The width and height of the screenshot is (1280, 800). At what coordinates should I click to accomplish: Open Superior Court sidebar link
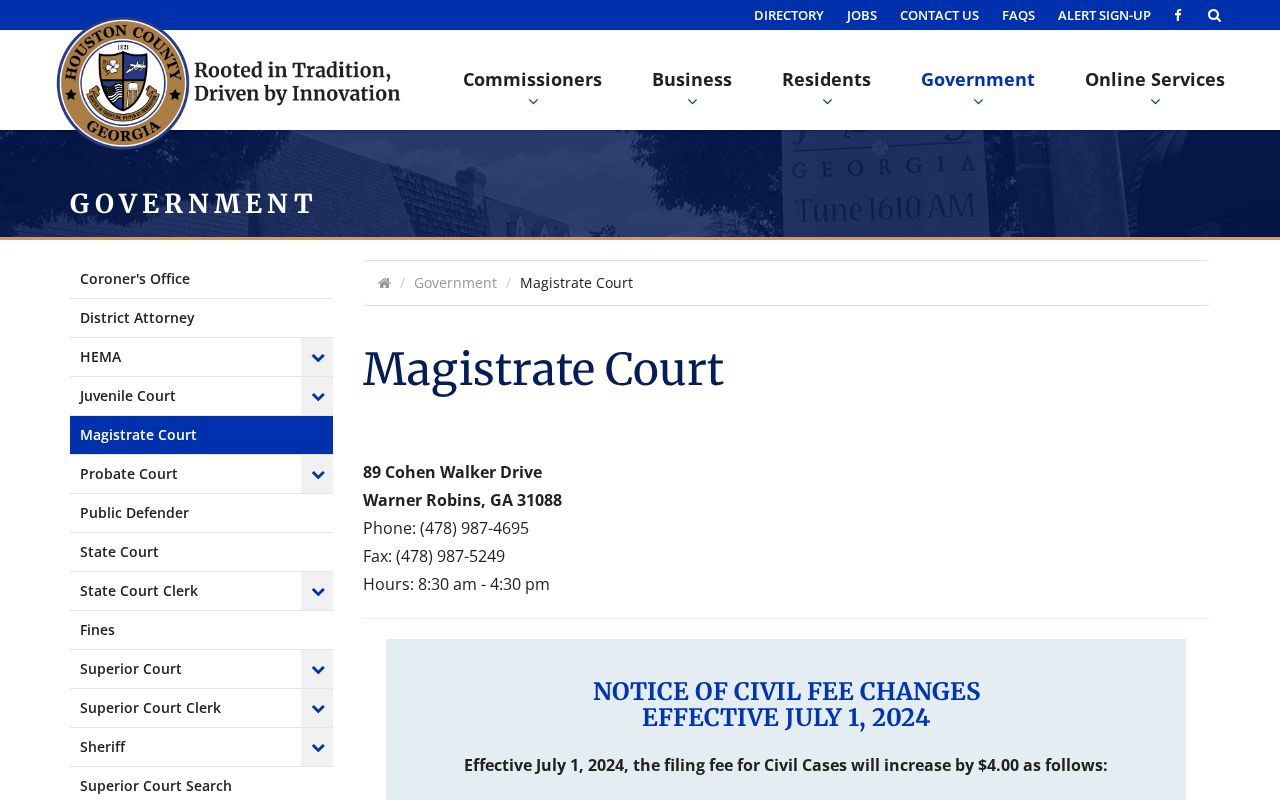pos(185,669)
